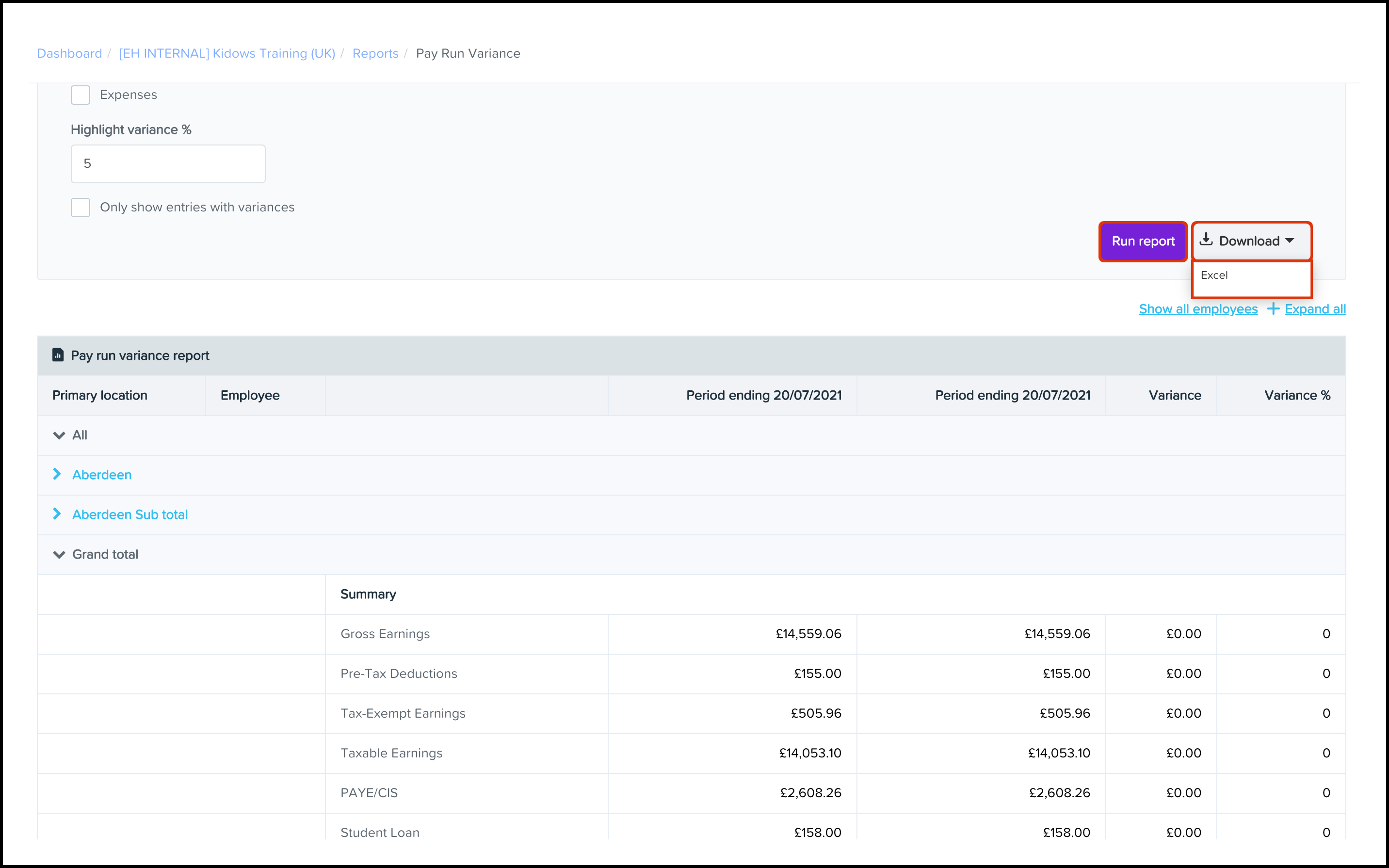Open the Download dropdown caret

pos(1290,241)
